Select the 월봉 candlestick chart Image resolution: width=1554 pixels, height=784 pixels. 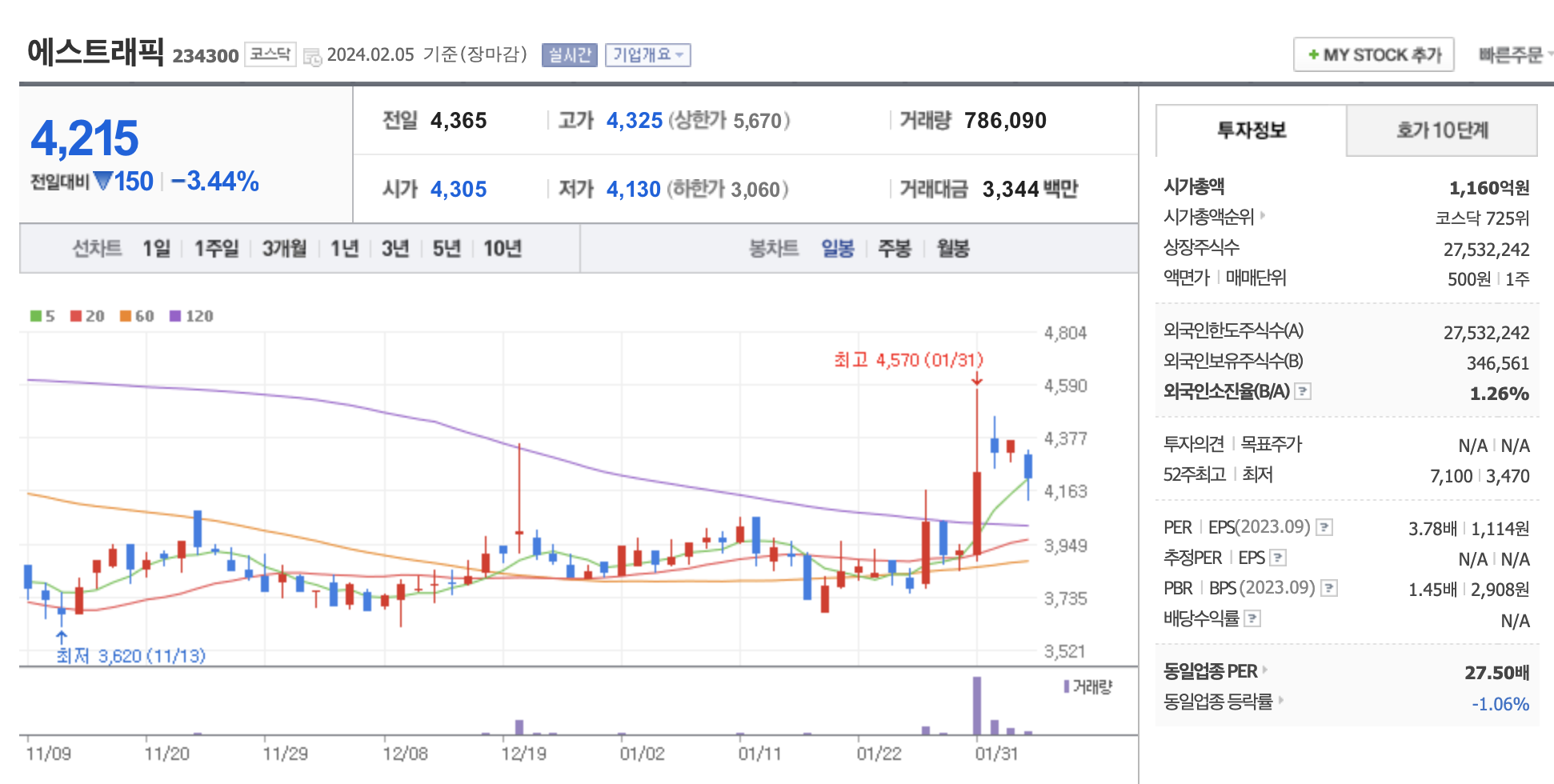(953, 249)
